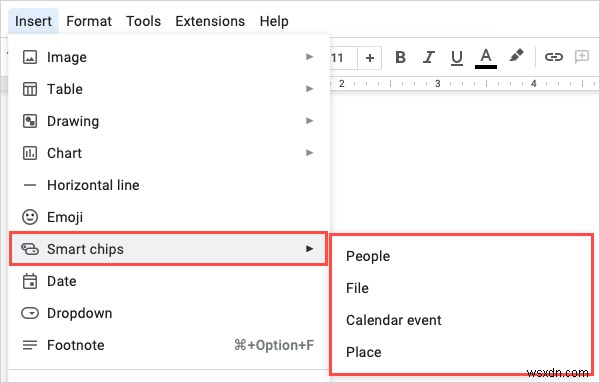Open the Extensions menu
This screenshot has height=383, width=600.
coord(210,21)
